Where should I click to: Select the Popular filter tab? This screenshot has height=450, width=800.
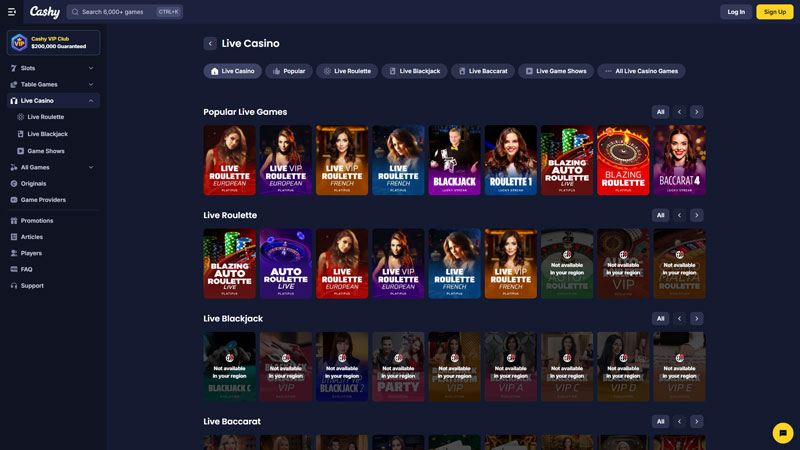[x=289, y=71]
